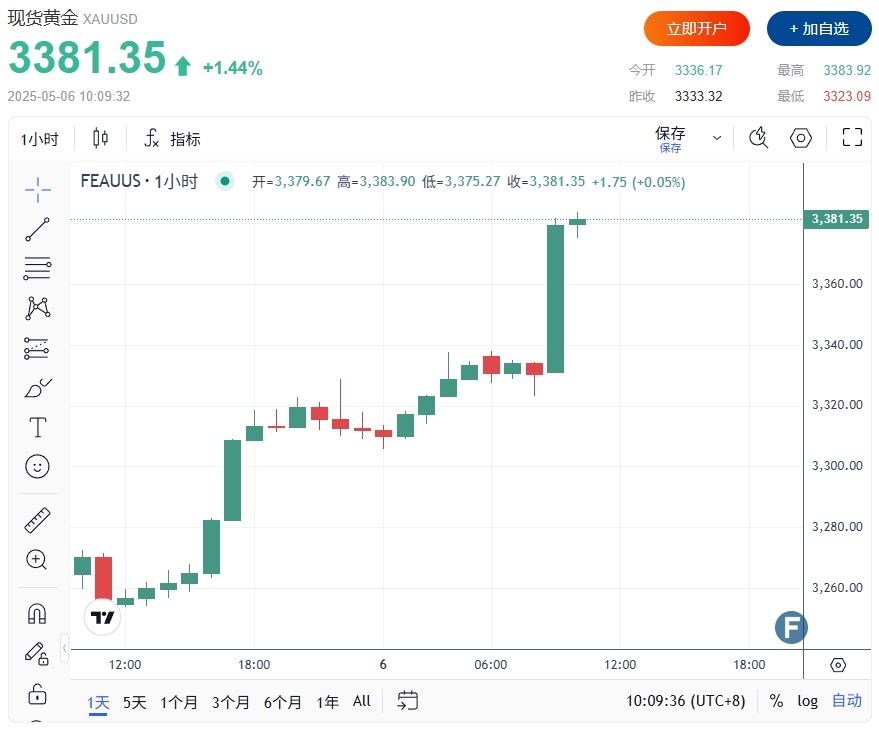Open the candlestick chart type menu
The height and width of the screenshot is (731, 879).
coord(100,138)
